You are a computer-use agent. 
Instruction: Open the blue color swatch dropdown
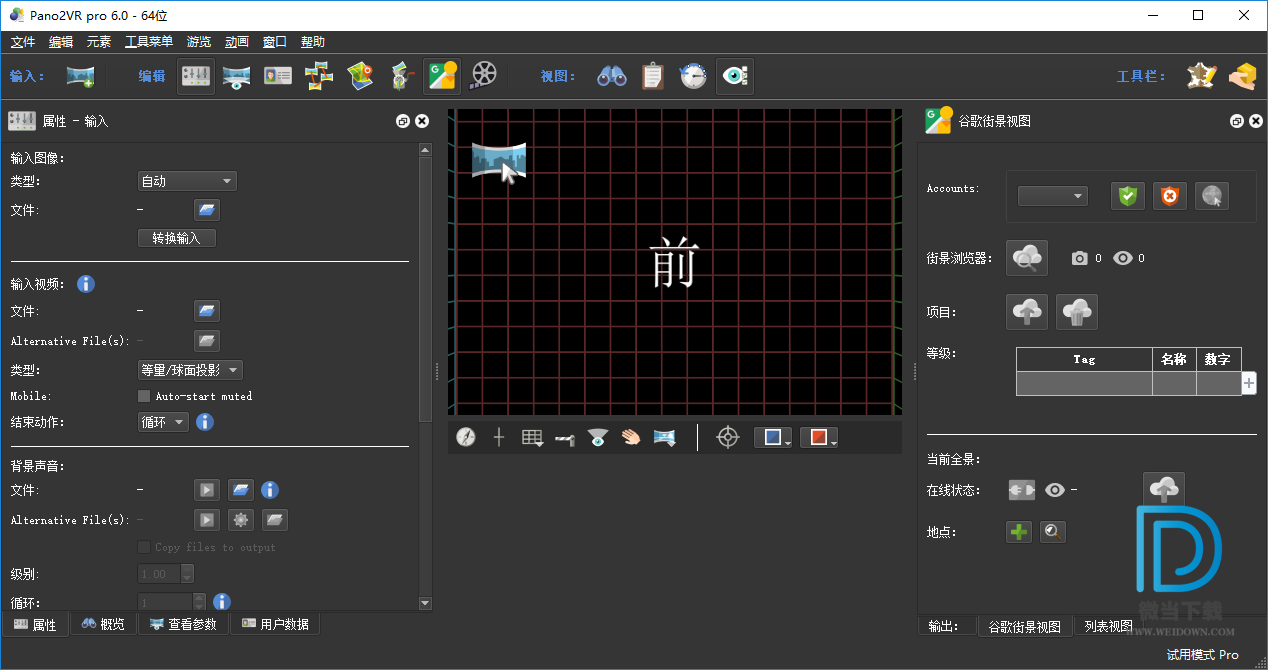coord(772,437)
